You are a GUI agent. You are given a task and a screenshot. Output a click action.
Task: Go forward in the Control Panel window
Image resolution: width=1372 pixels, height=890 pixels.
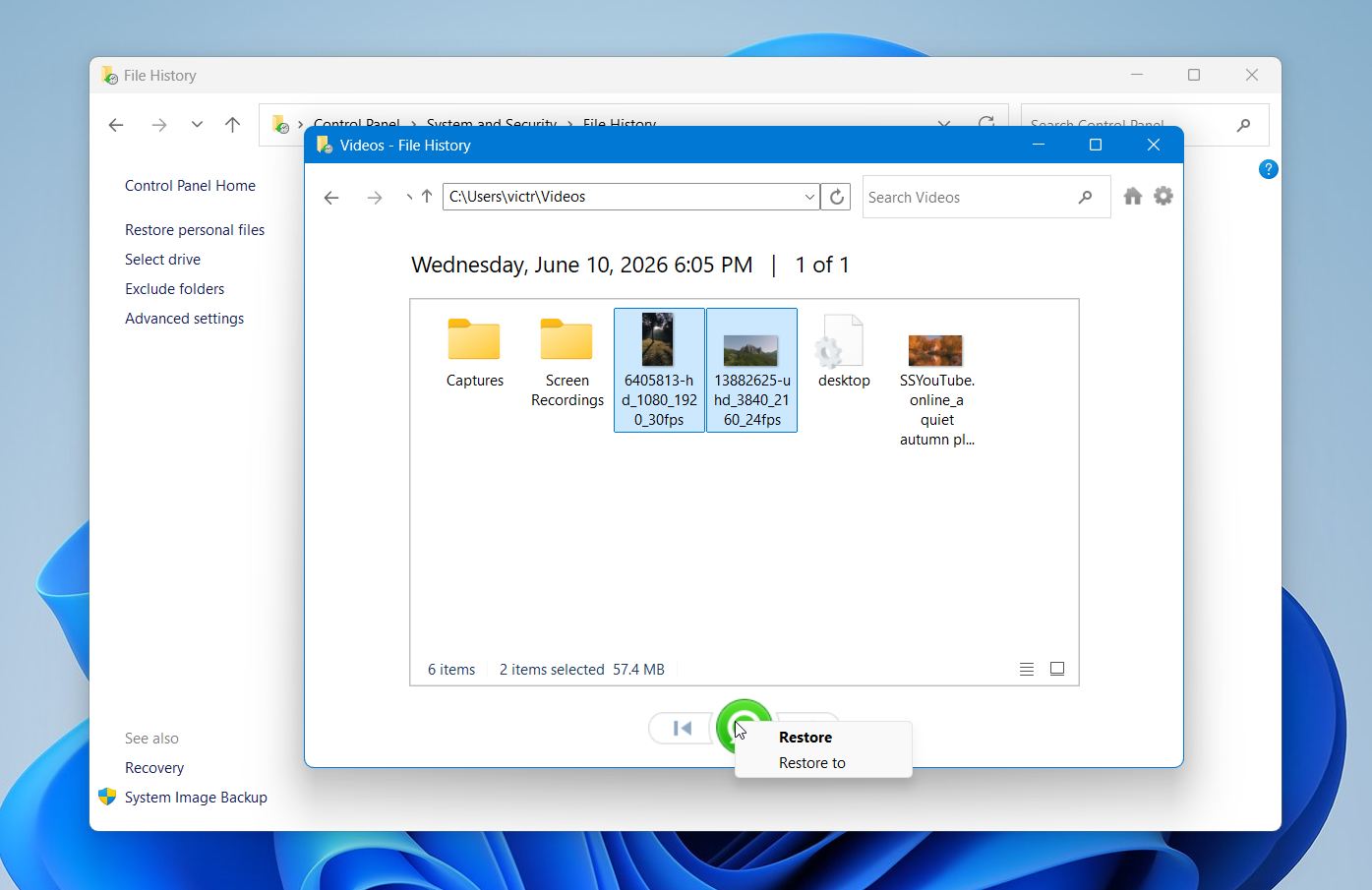[158, 125]
